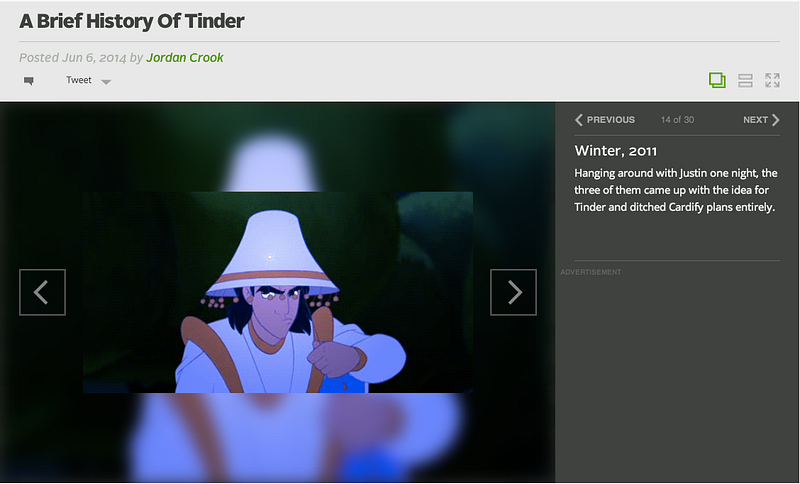Click the chevron left of PREVIOUS label
Image resolution: width=800 pixels, height=484 pixels.
(579, 120)
